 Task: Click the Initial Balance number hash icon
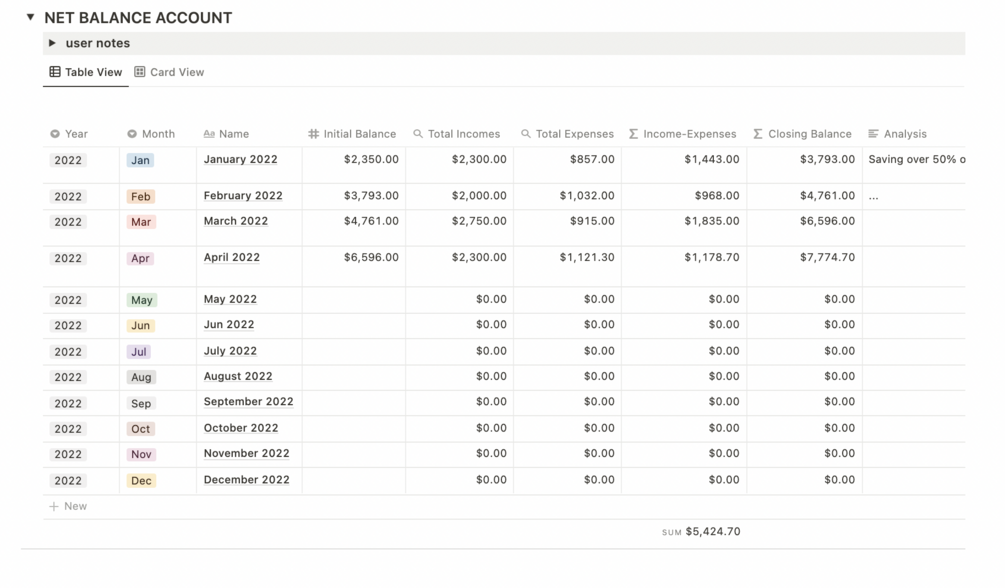coord(313,134)
